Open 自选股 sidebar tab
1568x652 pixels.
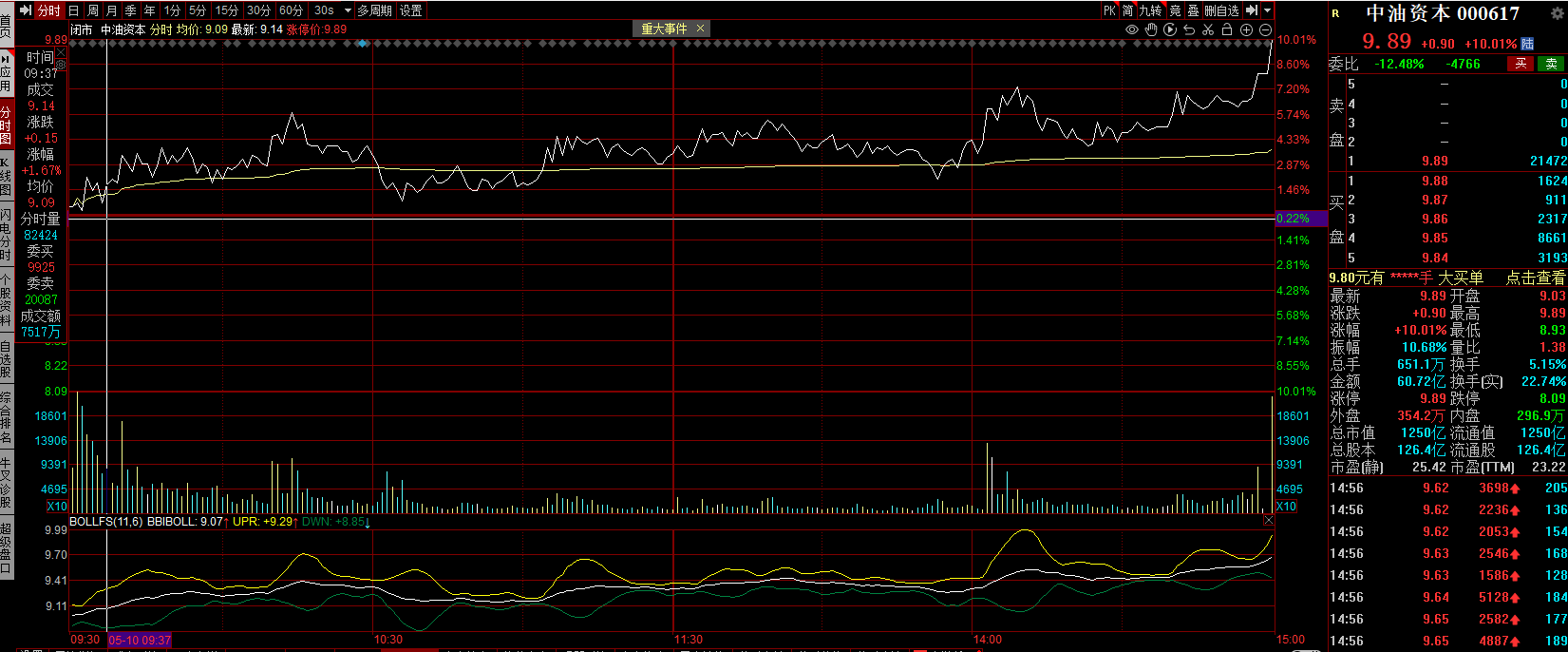6,358
